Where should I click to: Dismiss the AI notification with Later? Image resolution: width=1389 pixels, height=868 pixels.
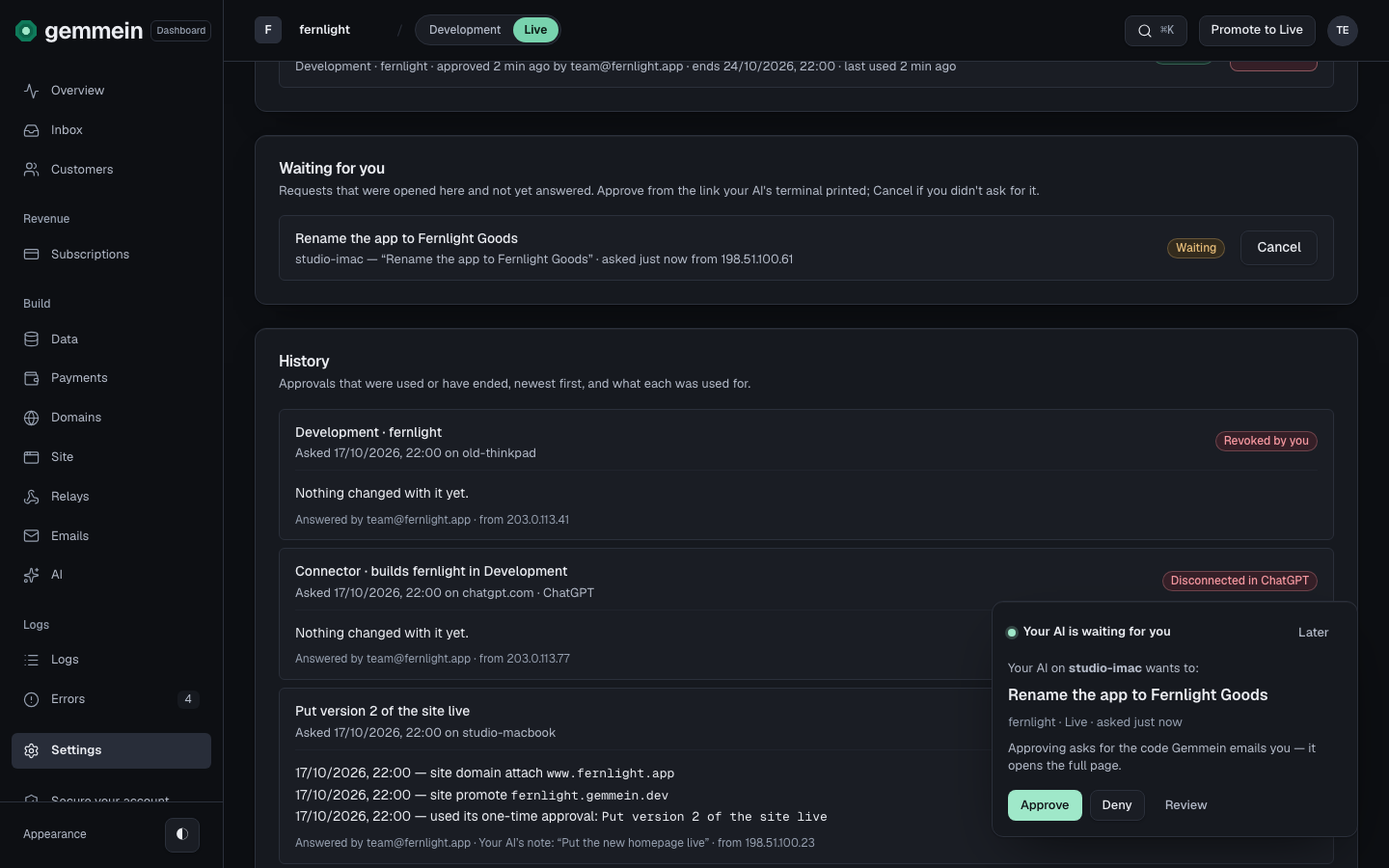[x=1313, y=633]
